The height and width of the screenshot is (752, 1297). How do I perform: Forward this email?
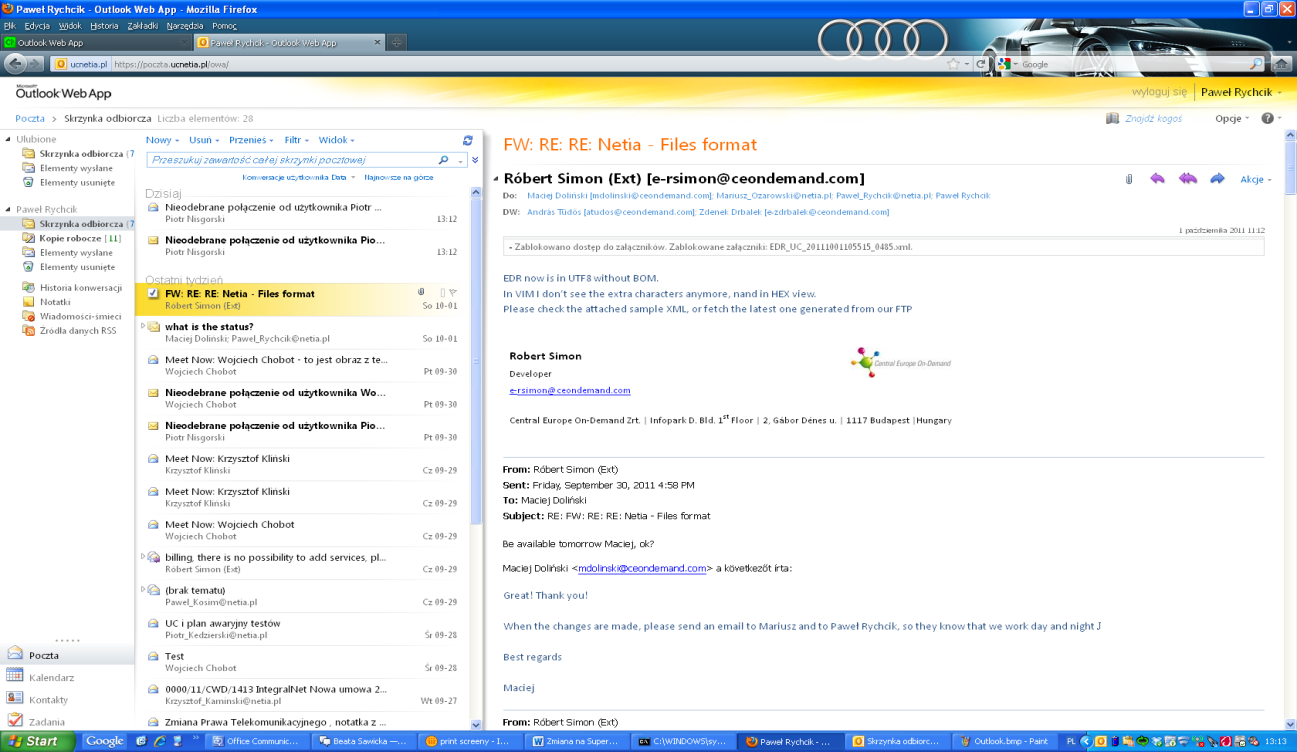click(x=1217, y=179)
